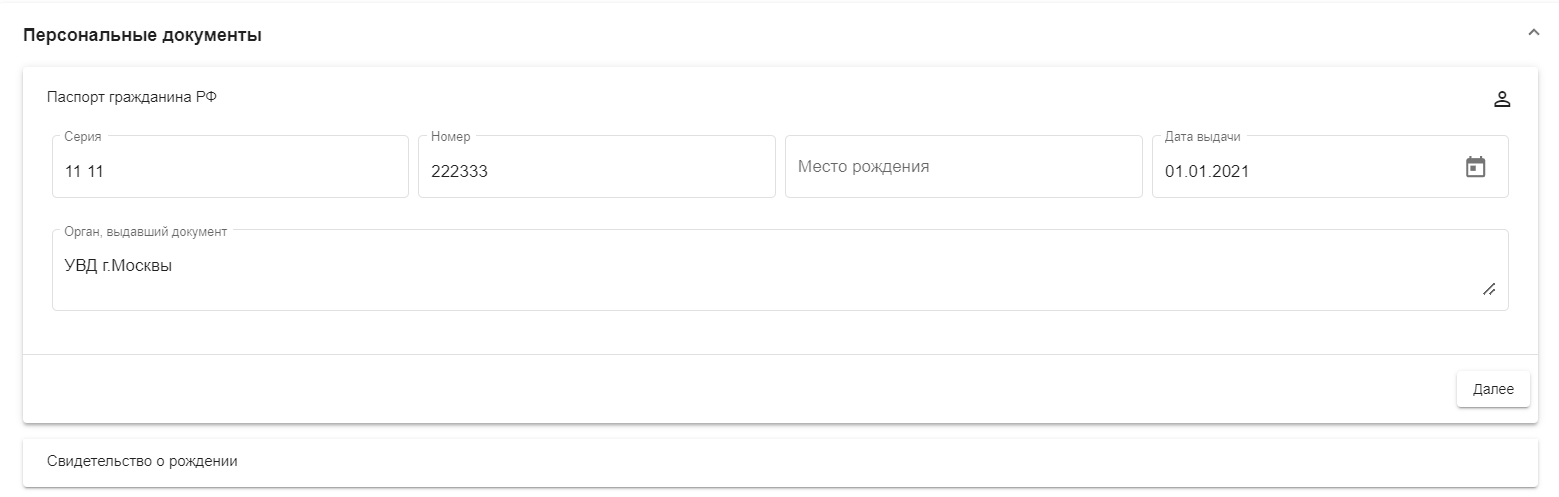
Task: Click the Персональные документы heading
Action: (142, 36)
